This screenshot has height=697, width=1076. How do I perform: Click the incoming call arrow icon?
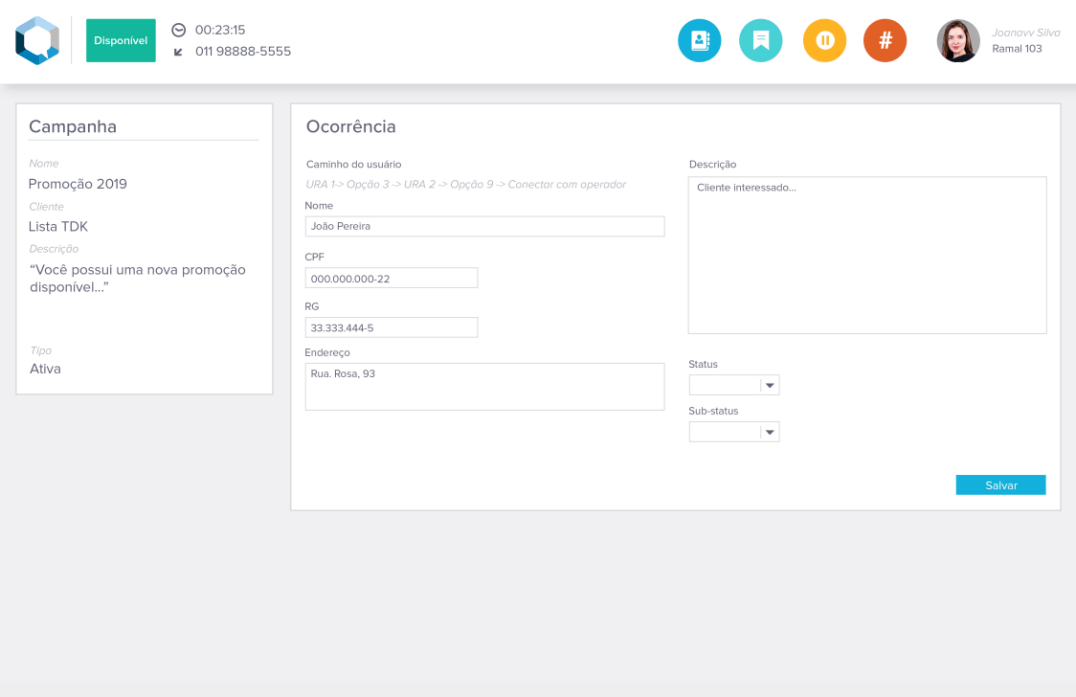point(178,52)
